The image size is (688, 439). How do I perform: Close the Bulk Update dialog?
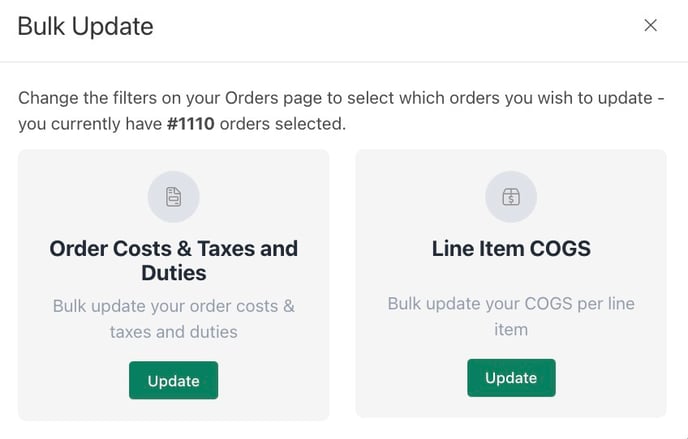tap(650, 25)
